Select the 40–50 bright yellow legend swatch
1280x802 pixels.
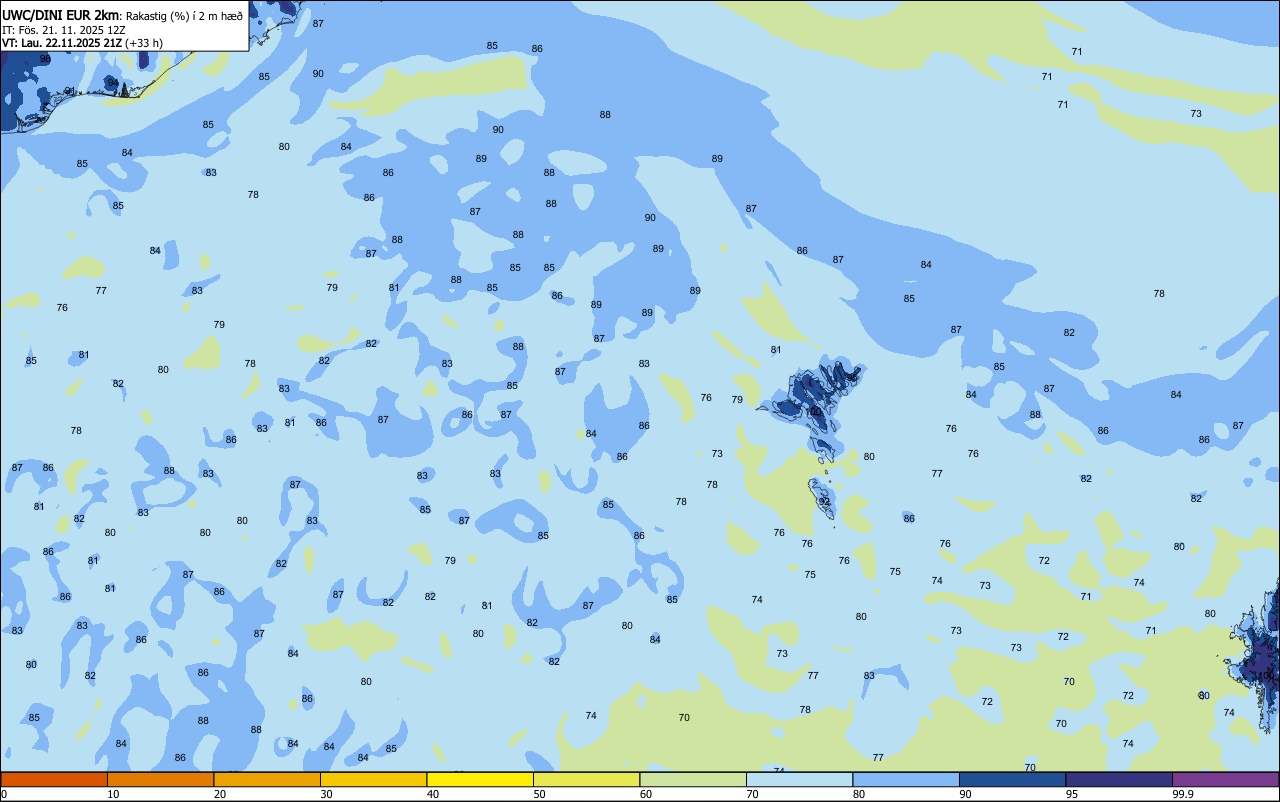[x=480, y=779]
